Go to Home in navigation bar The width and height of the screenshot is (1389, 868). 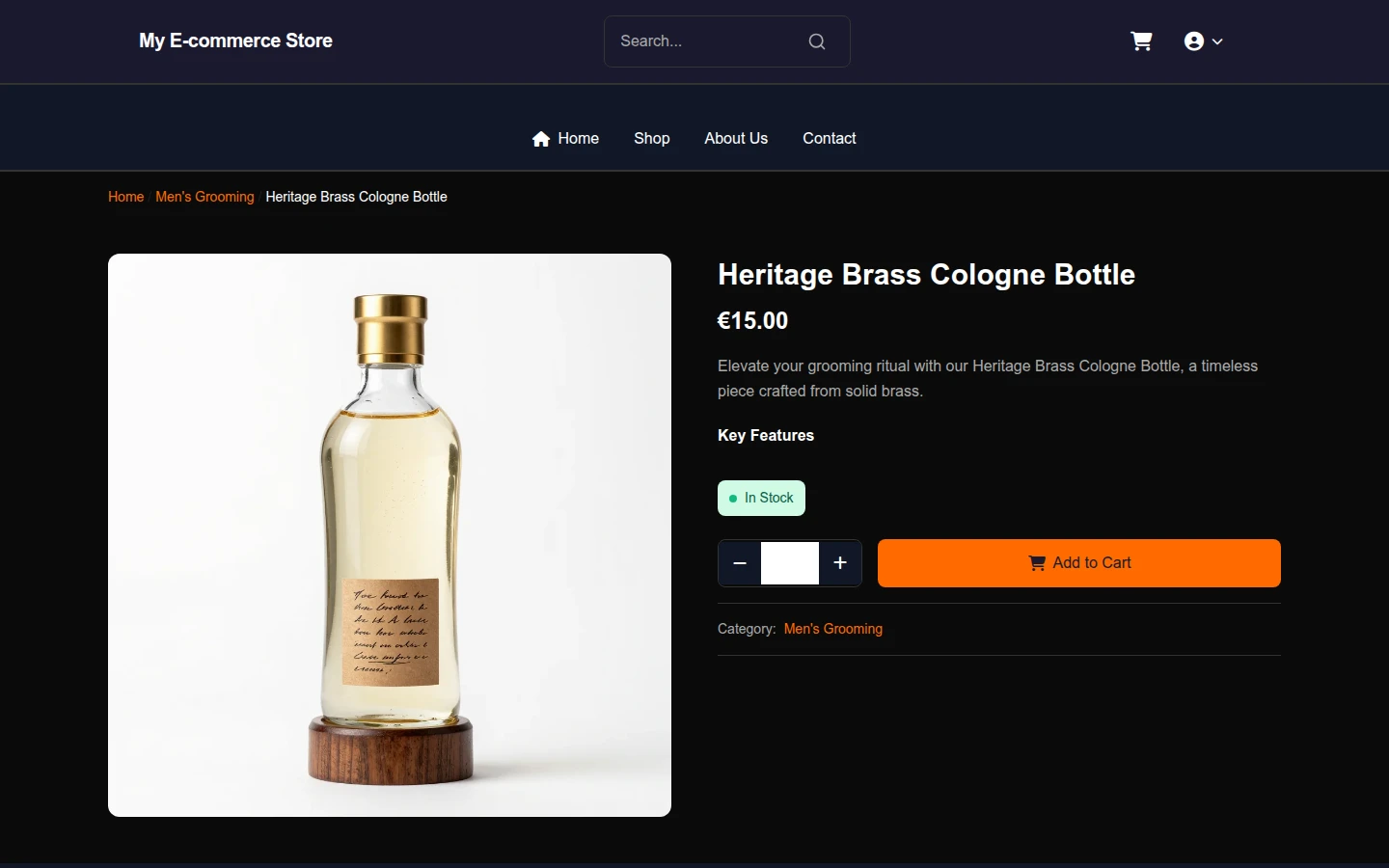coord(565,139)
